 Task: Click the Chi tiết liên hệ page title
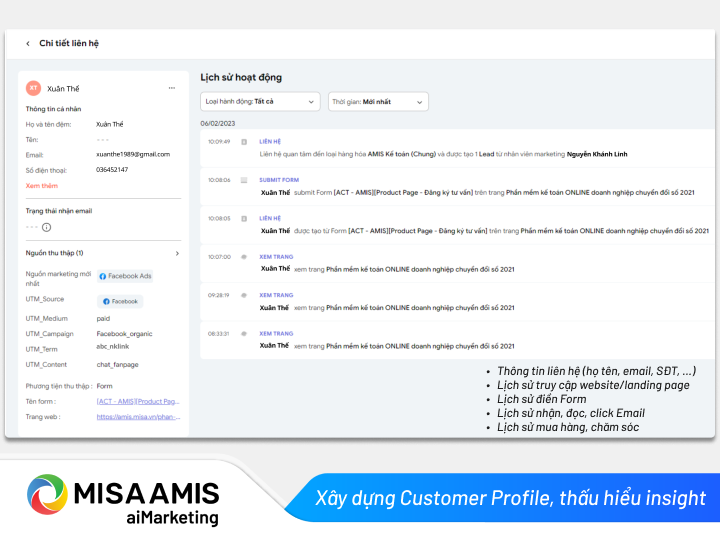pyautogui.click(x=69, y=43)
